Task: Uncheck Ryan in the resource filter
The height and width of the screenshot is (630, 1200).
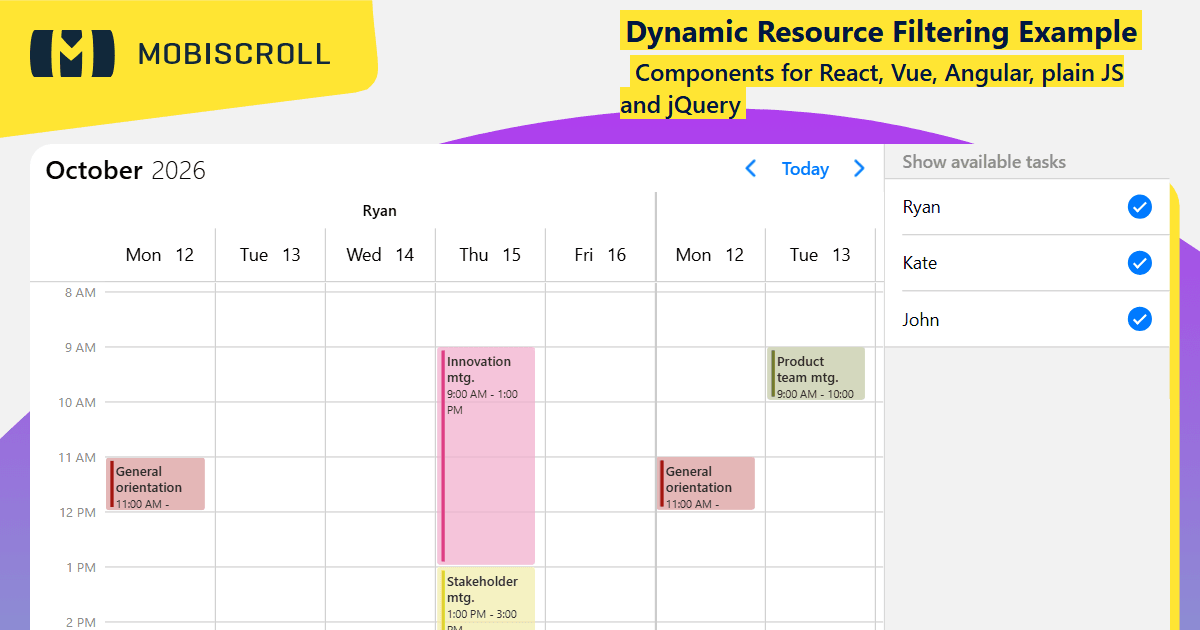Action: (1139, 207)
